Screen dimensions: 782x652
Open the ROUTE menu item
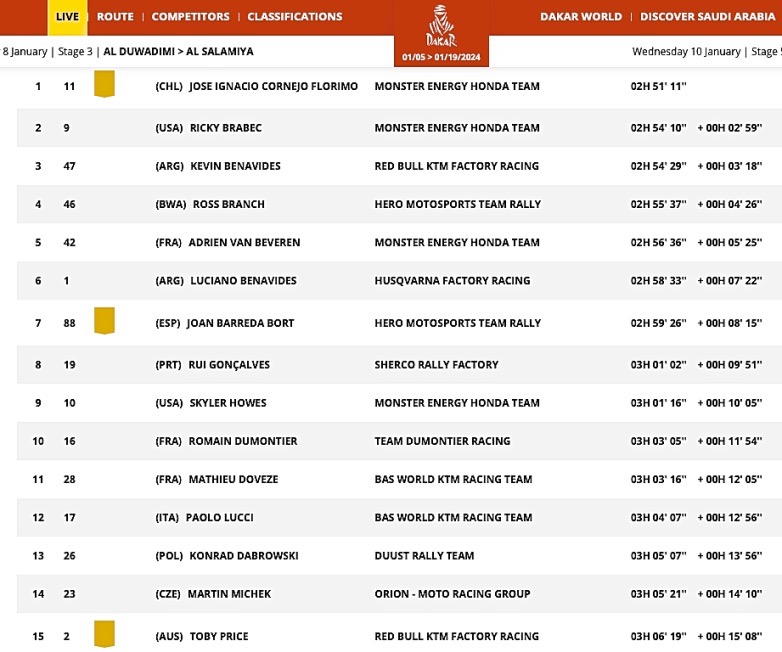click(115, 16)
